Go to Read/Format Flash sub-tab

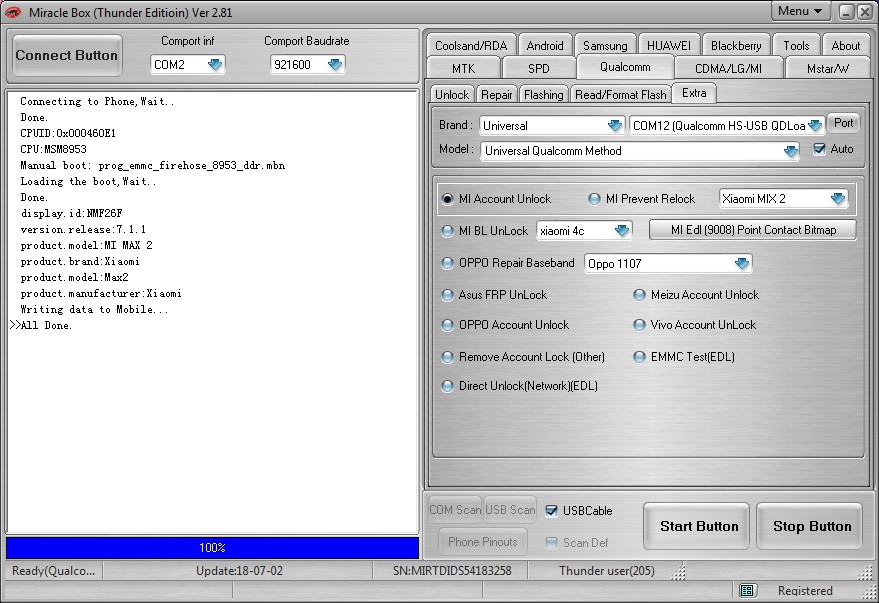click(620, 94)
